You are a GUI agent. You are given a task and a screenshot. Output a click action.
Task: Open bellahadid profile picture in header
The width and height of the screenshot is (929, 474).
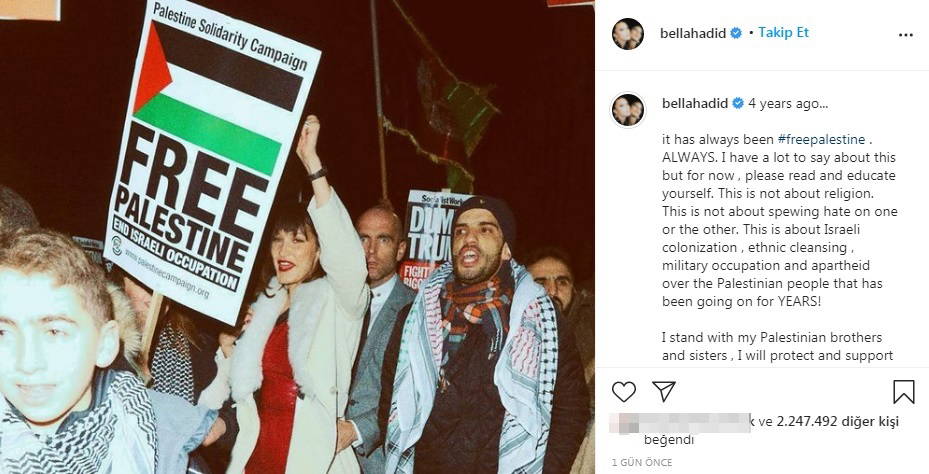[627, 34]
